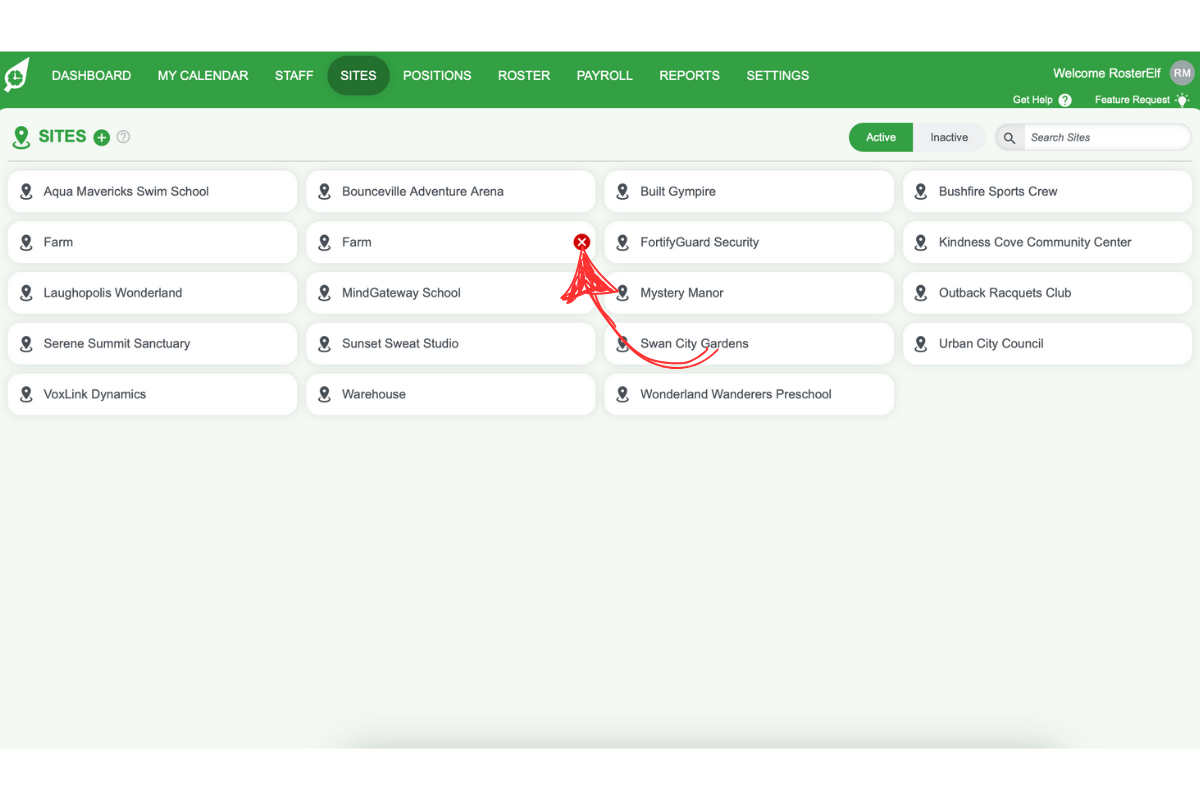Click the Search Sites input field
Image resolution: width=1200 pixels, height=800 pixels.
click(1105, 138)
